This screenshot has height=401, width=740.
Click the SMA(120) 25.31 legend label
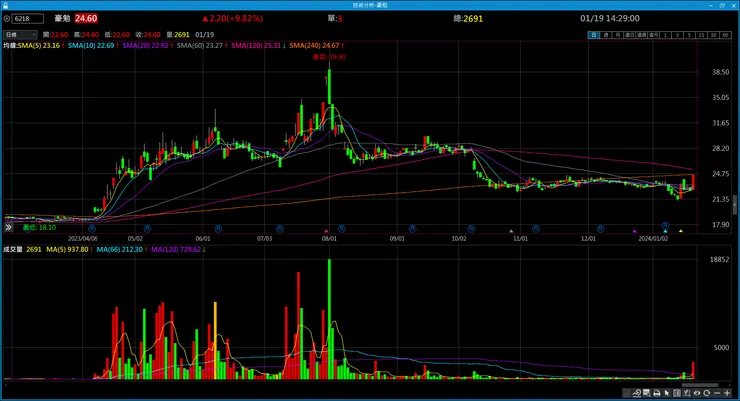pos(256,46)
